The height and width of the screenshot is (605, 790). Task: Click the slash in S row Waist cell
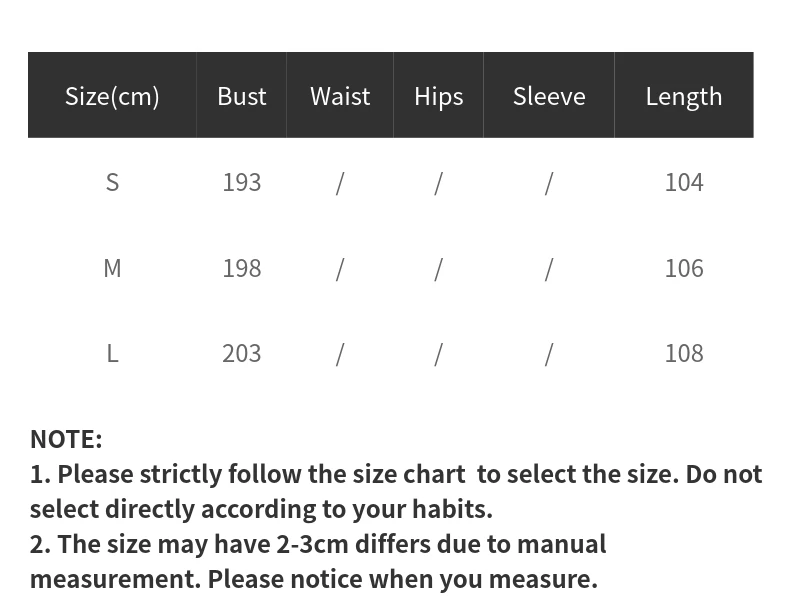(340, 183)
